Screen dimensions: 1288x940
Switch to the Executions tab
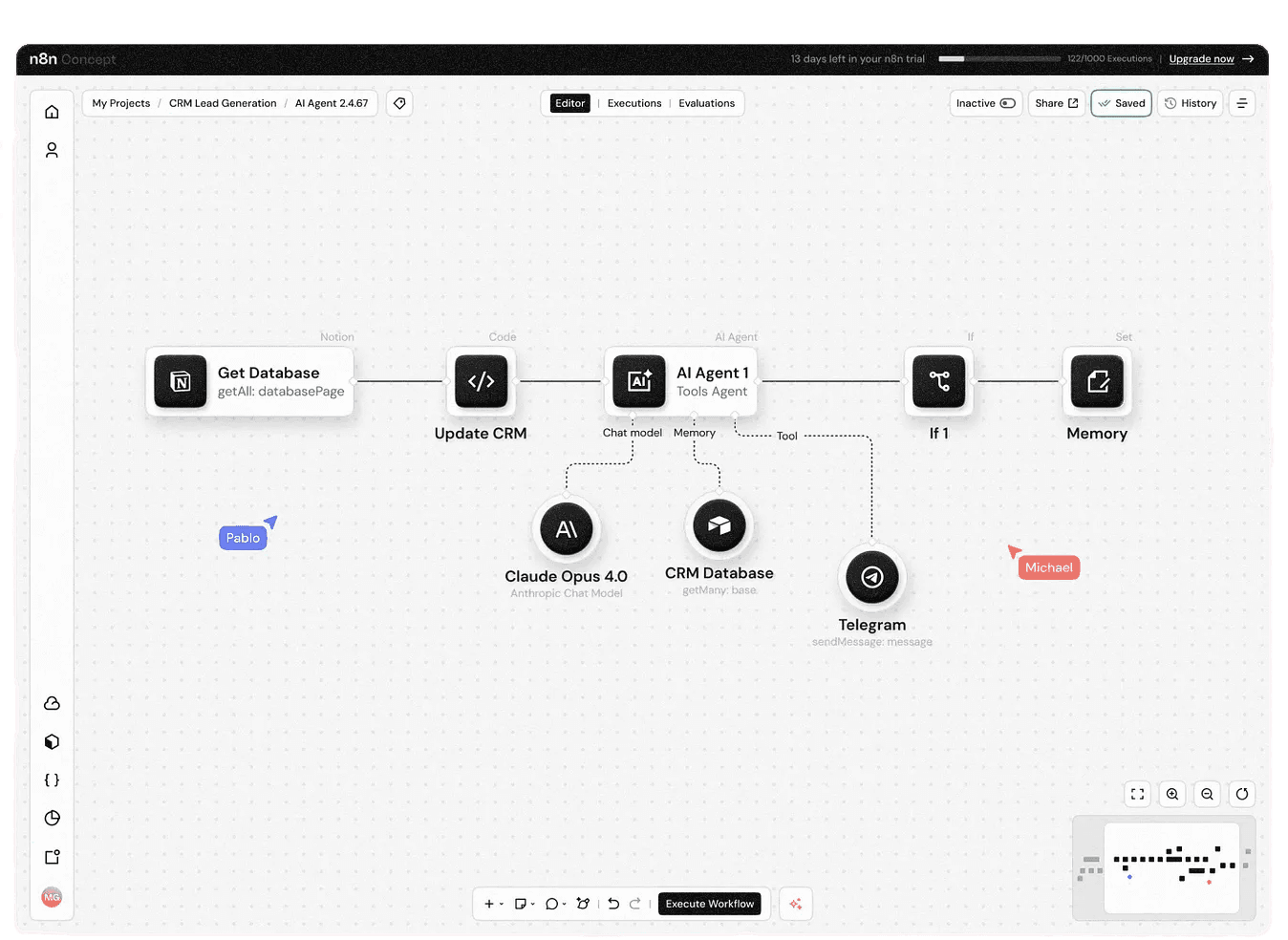634,103
